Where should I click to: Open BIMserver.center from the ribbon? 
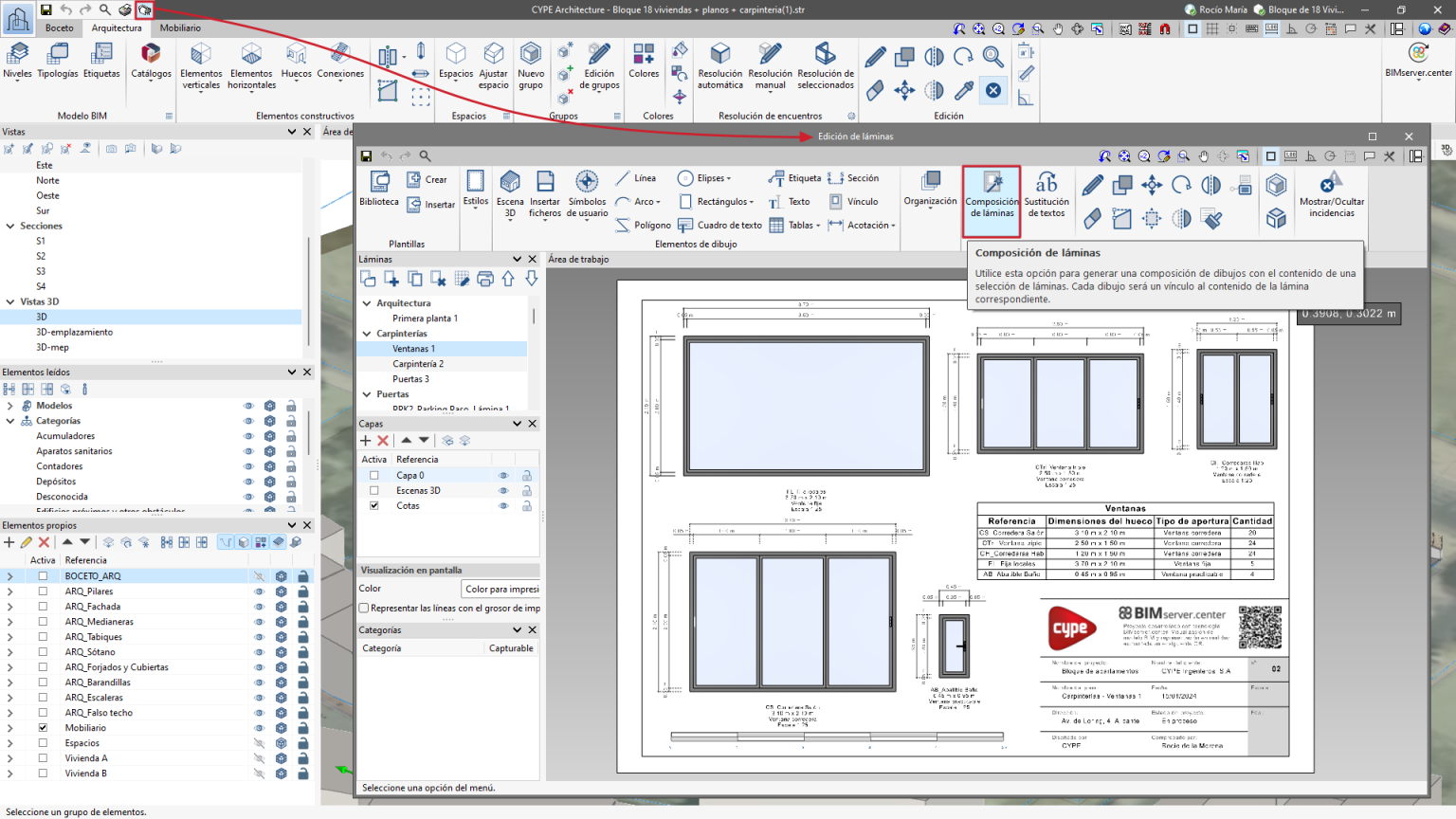click(x=1418, y=61)
